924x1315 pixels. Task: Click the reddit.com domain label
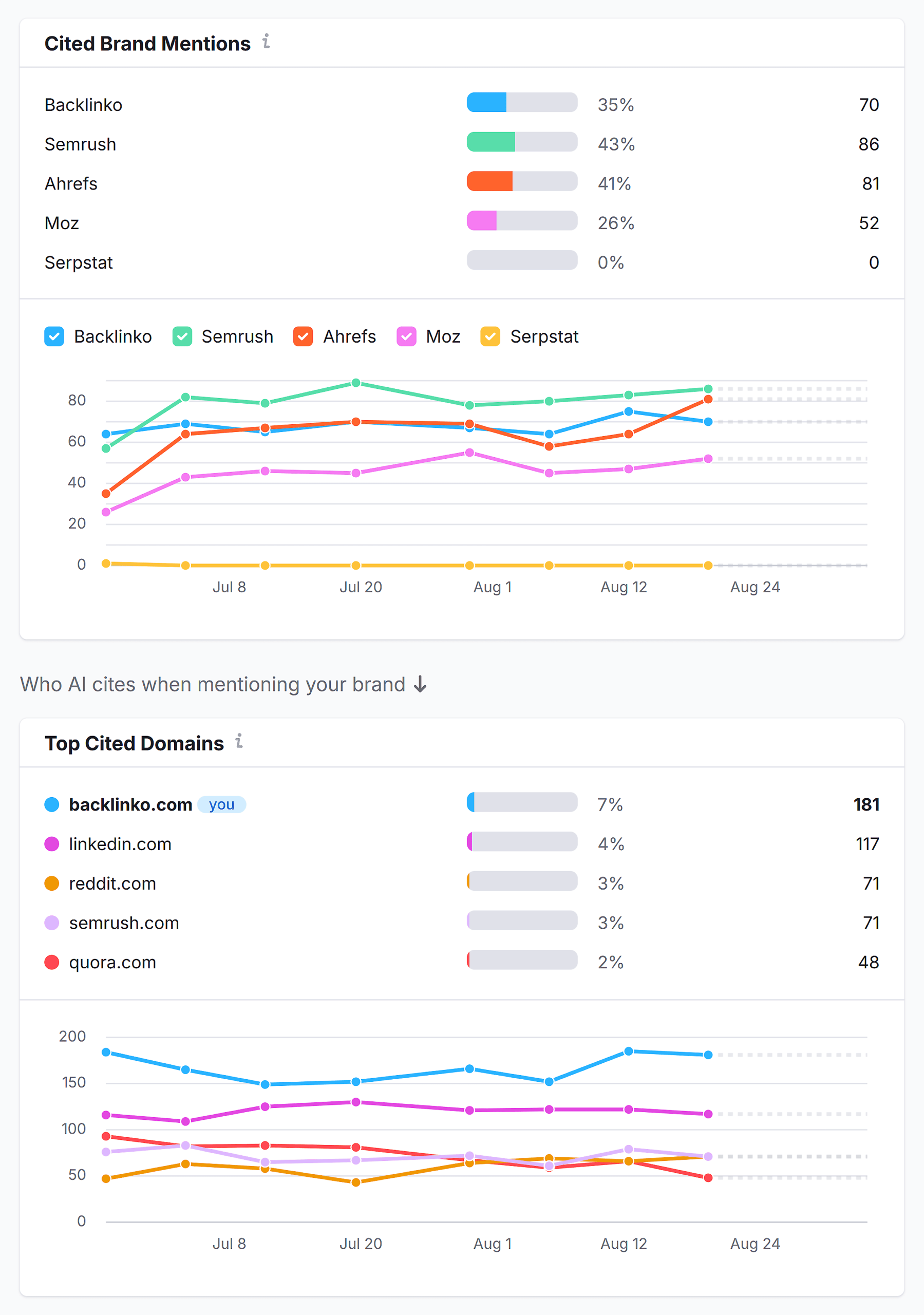click(112, 882)
